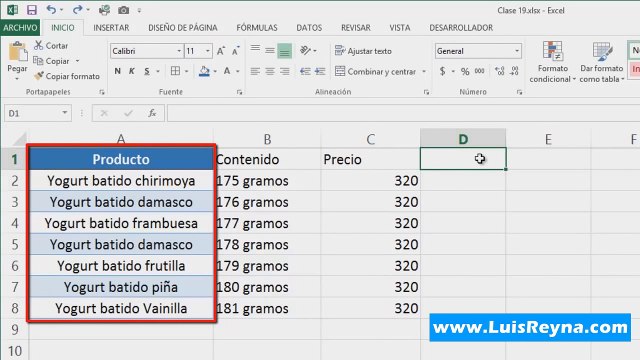Align text to middle vertically
This screenshot has width=640, height=360.
[270, 51]
